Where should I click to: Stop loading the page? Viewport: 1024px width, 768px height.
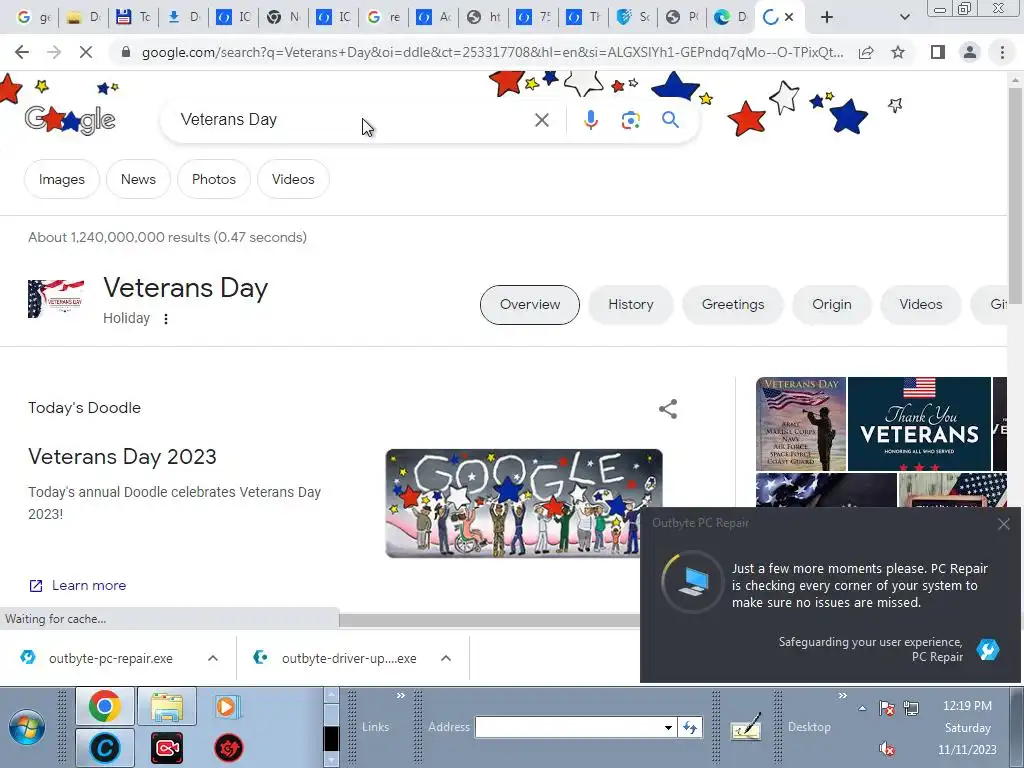86,52
